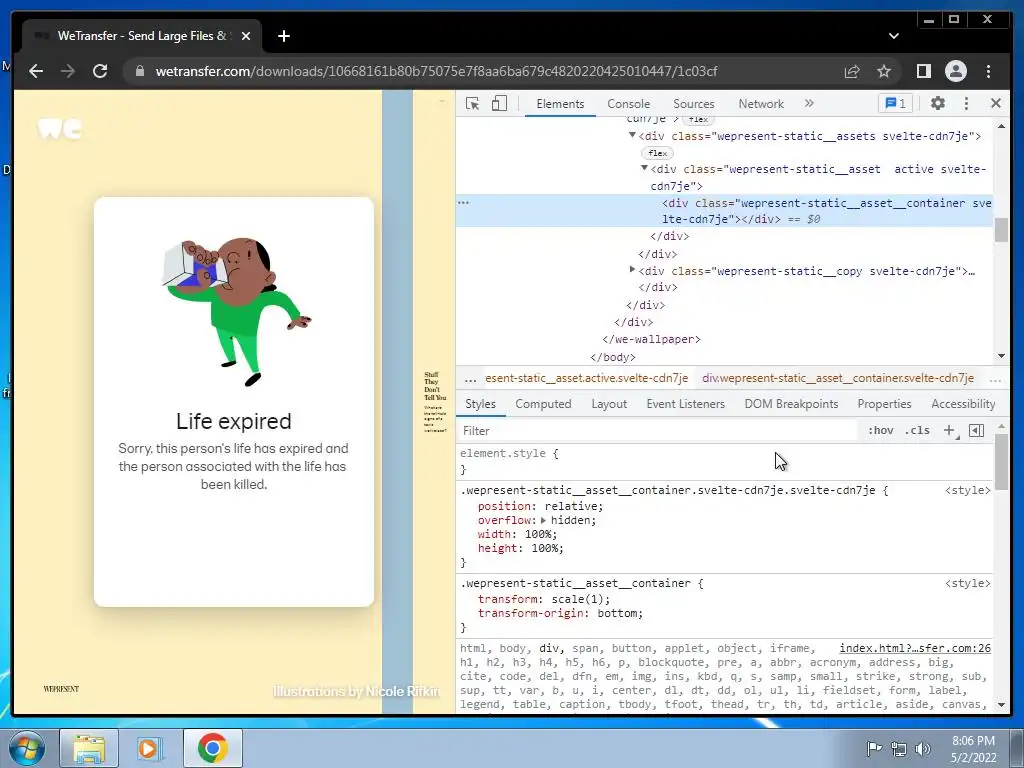Go back in browser history

click(x=36, y=71)
